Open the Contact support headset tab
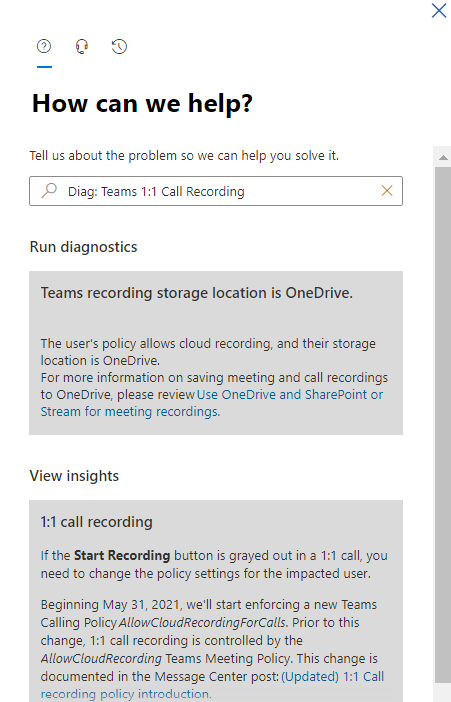 pyautogui.click(x=82, y=46)
